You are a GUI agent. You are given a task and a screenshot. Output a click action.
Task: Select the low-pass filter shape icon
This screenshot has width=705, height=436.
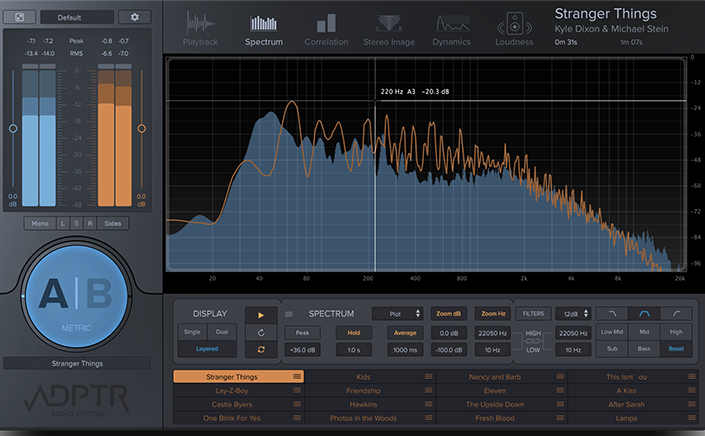coord(612,314)
